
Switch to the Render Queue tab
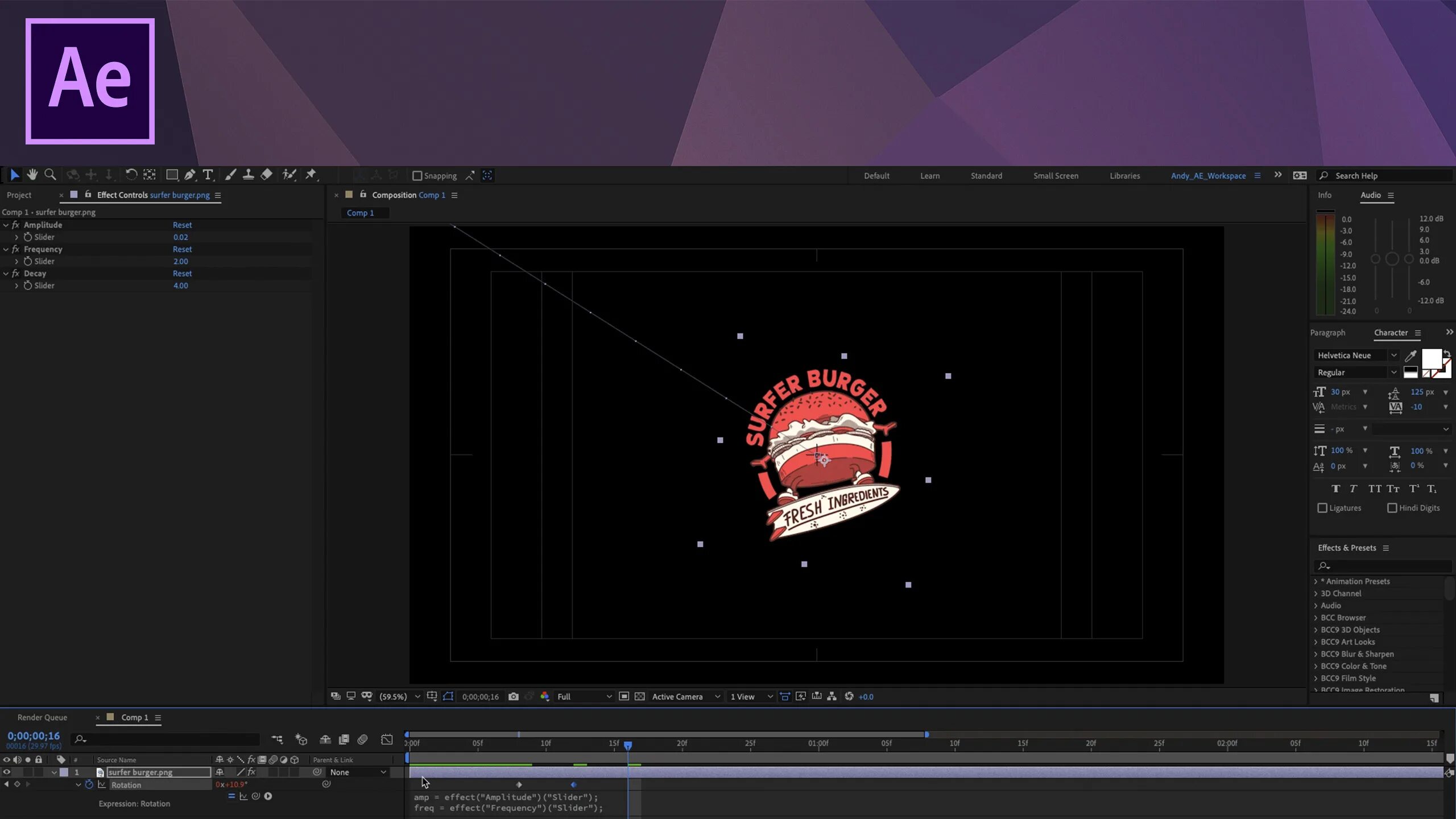click(42, 717)
